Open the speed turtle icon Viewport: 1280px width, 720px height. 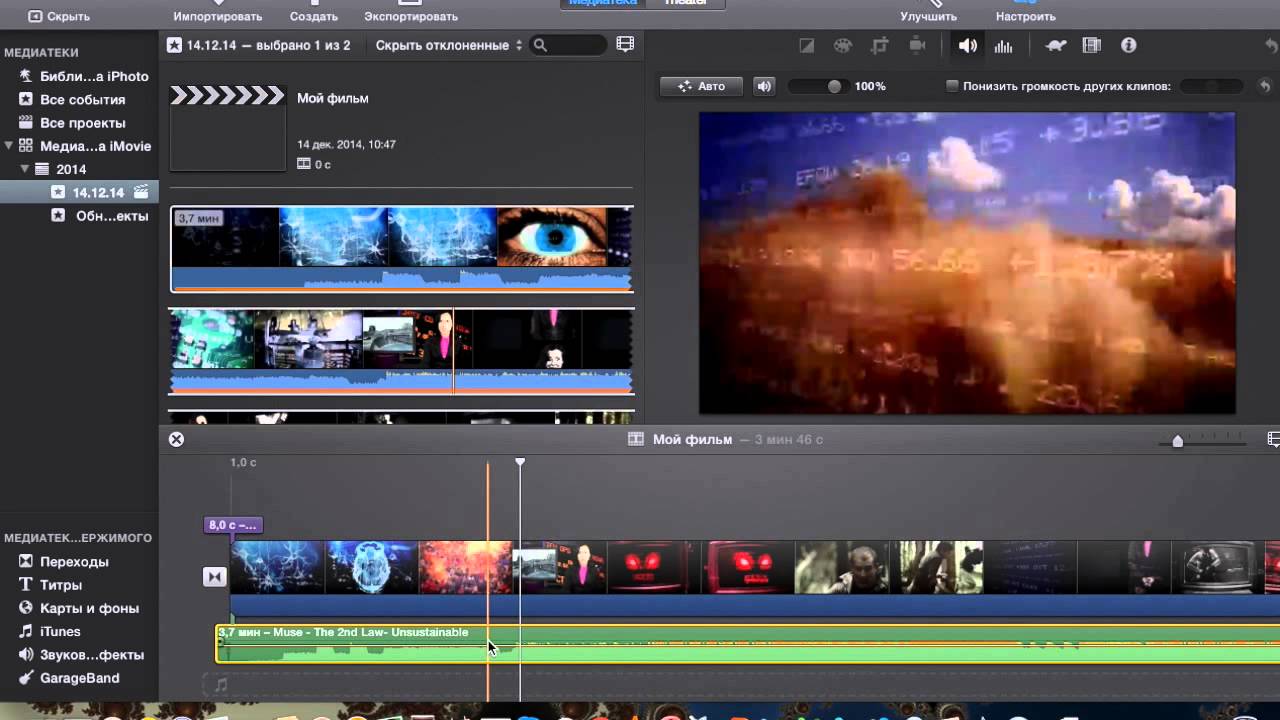click(x=1056, y=46)
